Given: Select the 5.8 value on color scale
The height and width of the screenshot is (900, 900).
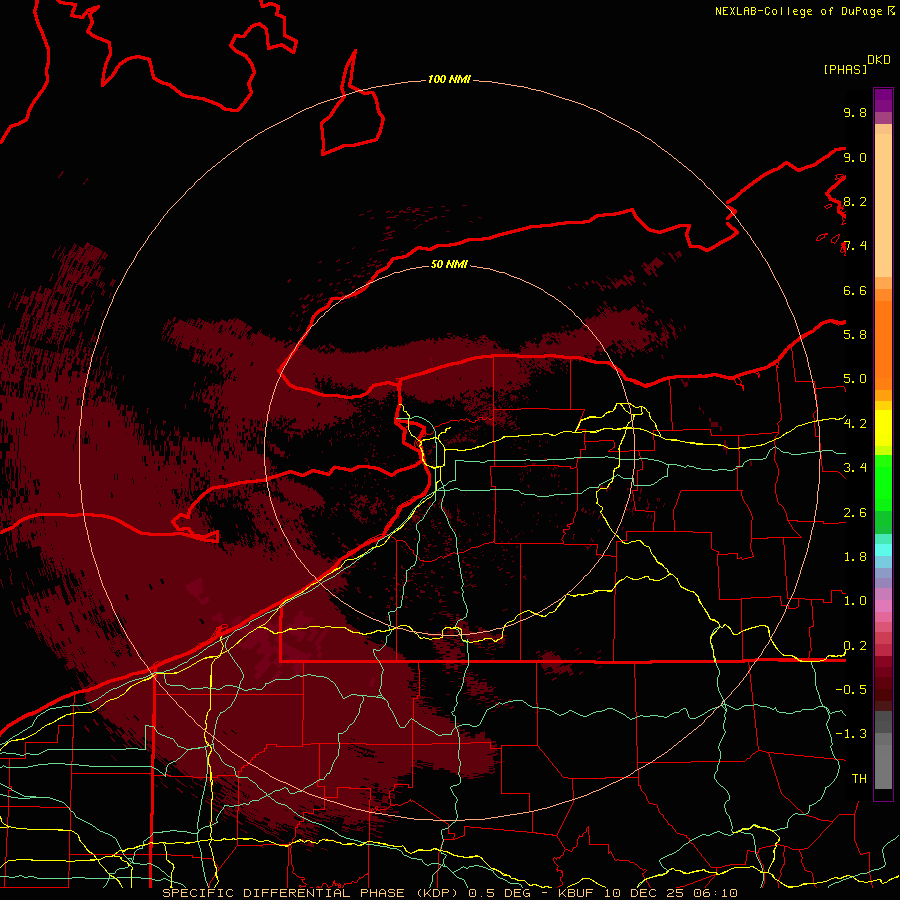Looking at the screenshot, I should [x=855, y=335].
